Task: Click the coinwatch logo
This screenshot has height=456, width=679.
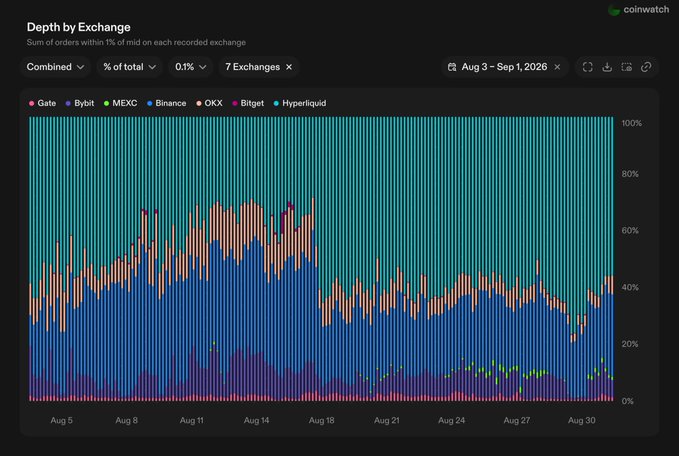Action: point(639,10)
